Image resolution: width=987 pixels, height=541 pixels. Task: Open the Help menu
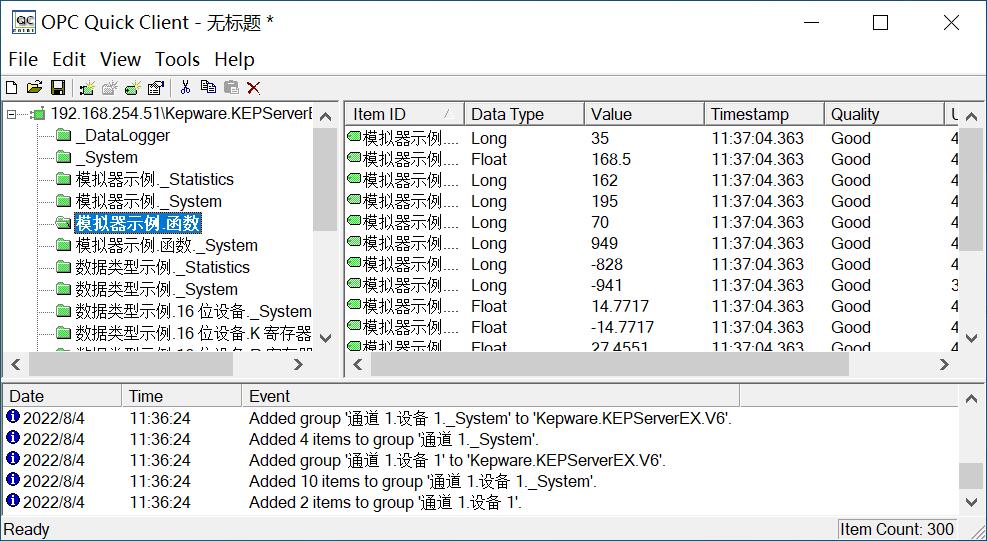[234, 59]
